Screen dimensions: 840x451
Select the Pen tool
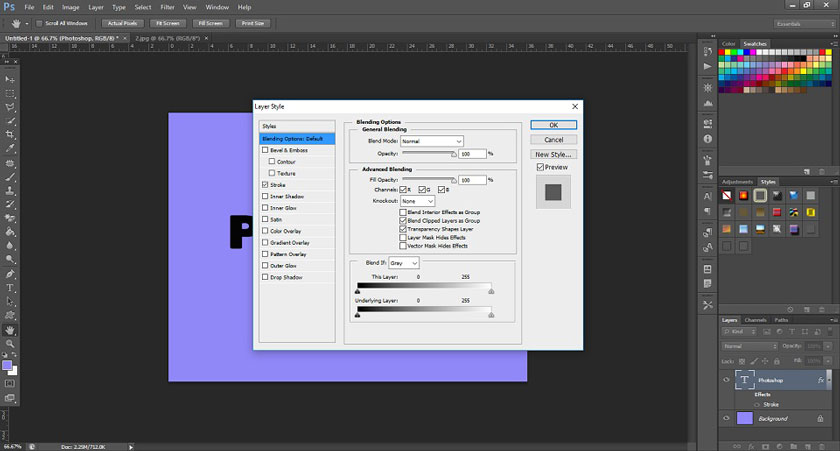pos(10,274)
